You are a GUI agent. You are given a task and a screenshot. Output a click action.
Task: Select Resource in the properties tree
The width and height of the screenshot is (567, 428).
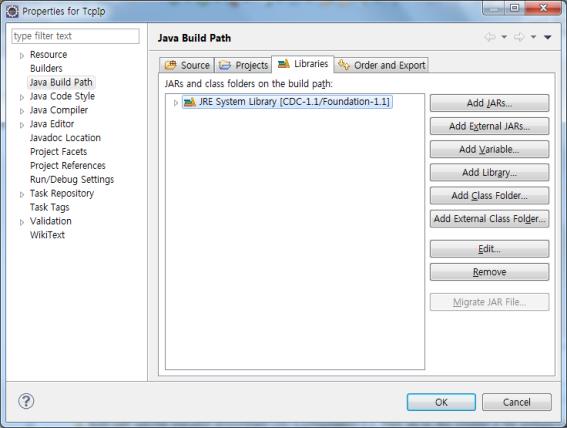pos(48,55)
